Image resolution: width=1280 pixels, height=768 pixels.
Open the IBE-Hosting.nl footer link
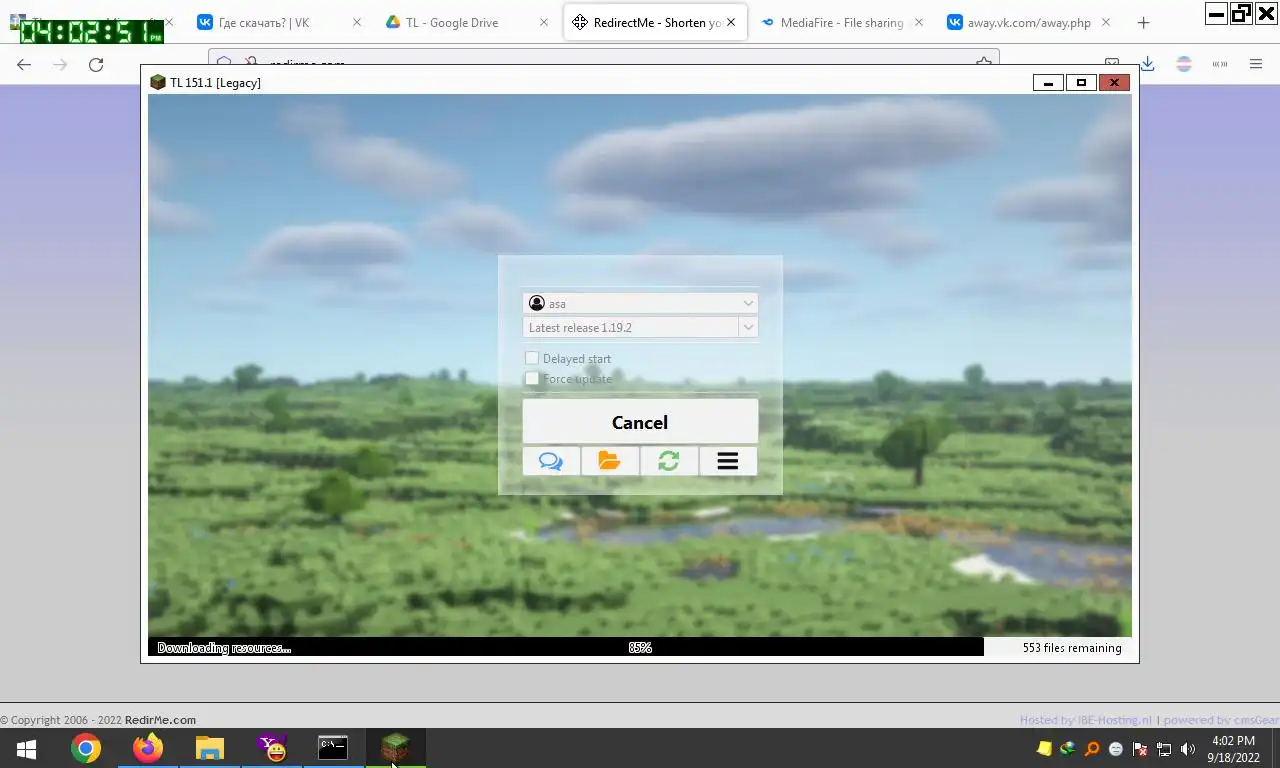[1114, 720]
